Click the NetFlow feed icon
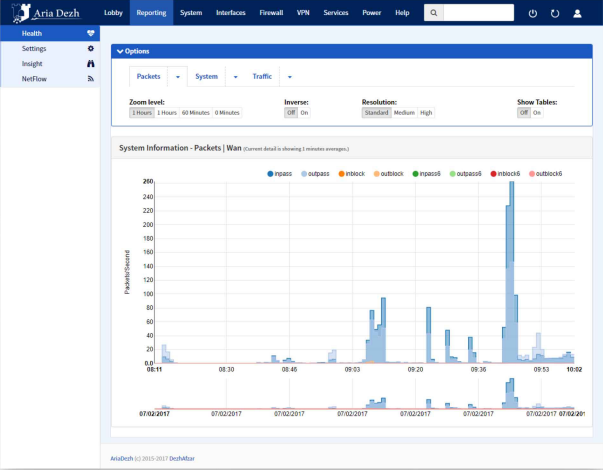 [x=90, y=79]
